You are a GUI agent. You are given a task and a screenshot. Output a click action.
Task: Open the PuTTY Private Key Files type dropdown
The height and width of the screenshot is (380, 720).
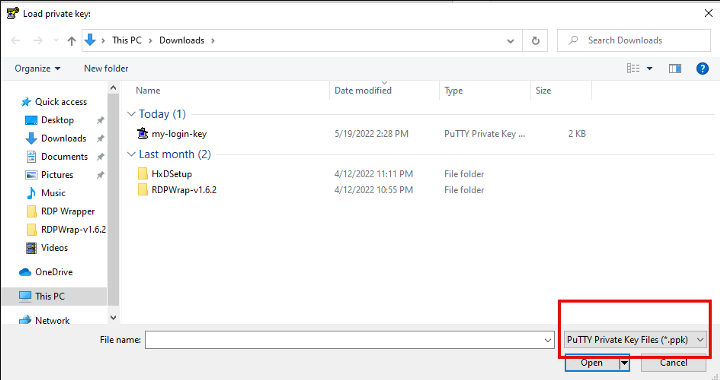[x=635, y=340]
